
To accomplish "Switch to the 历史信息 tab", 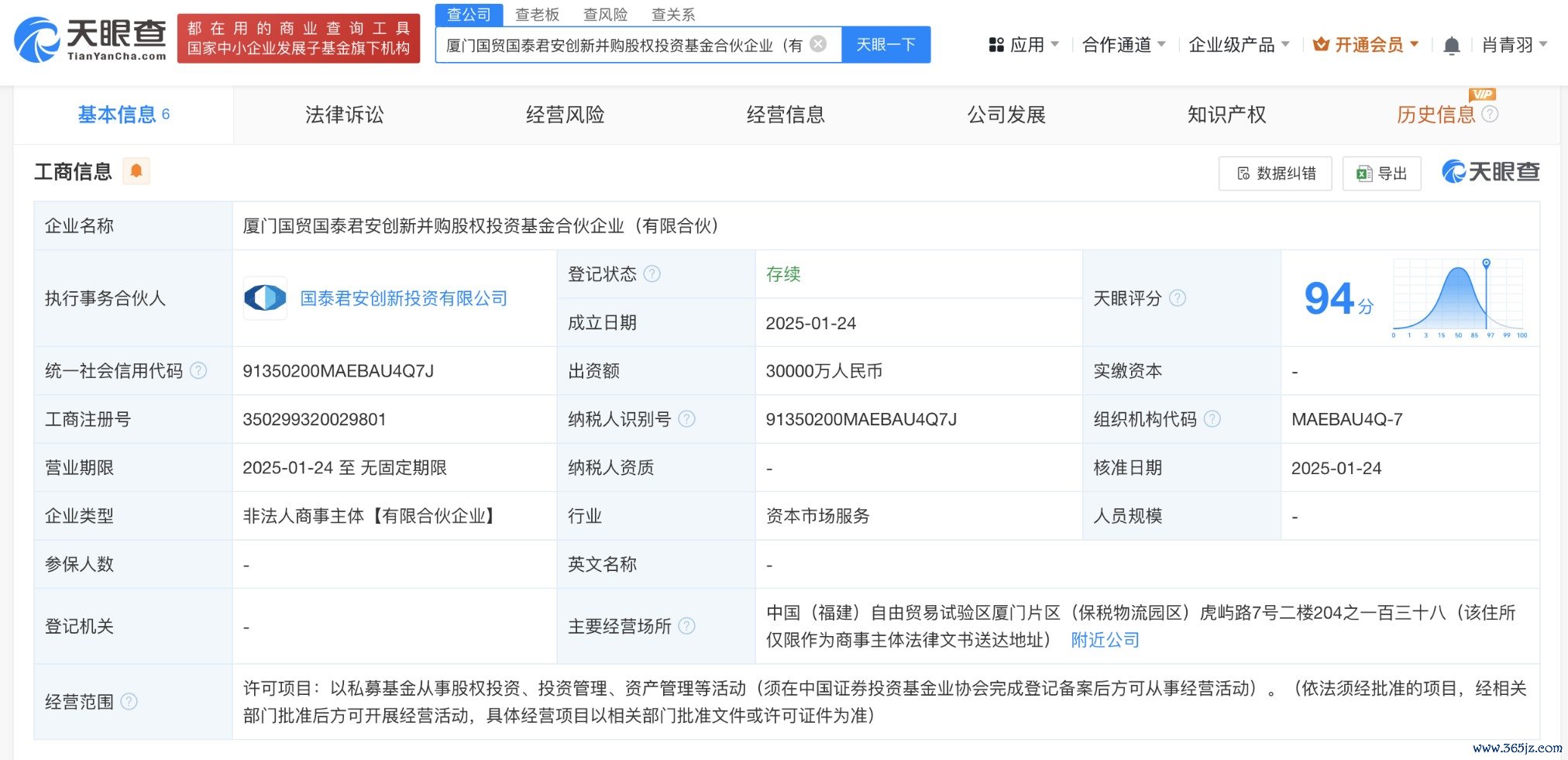I will (x=1436, y=115).
